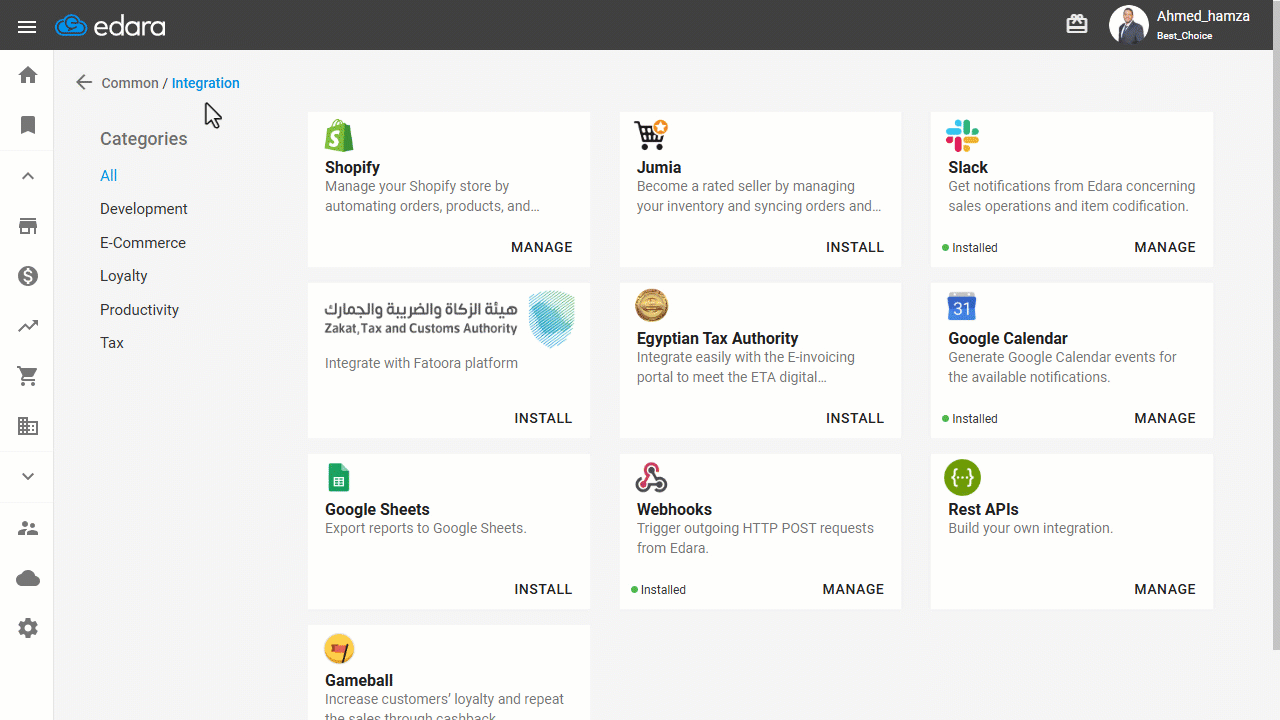Select the Tax category

[112, 343]
